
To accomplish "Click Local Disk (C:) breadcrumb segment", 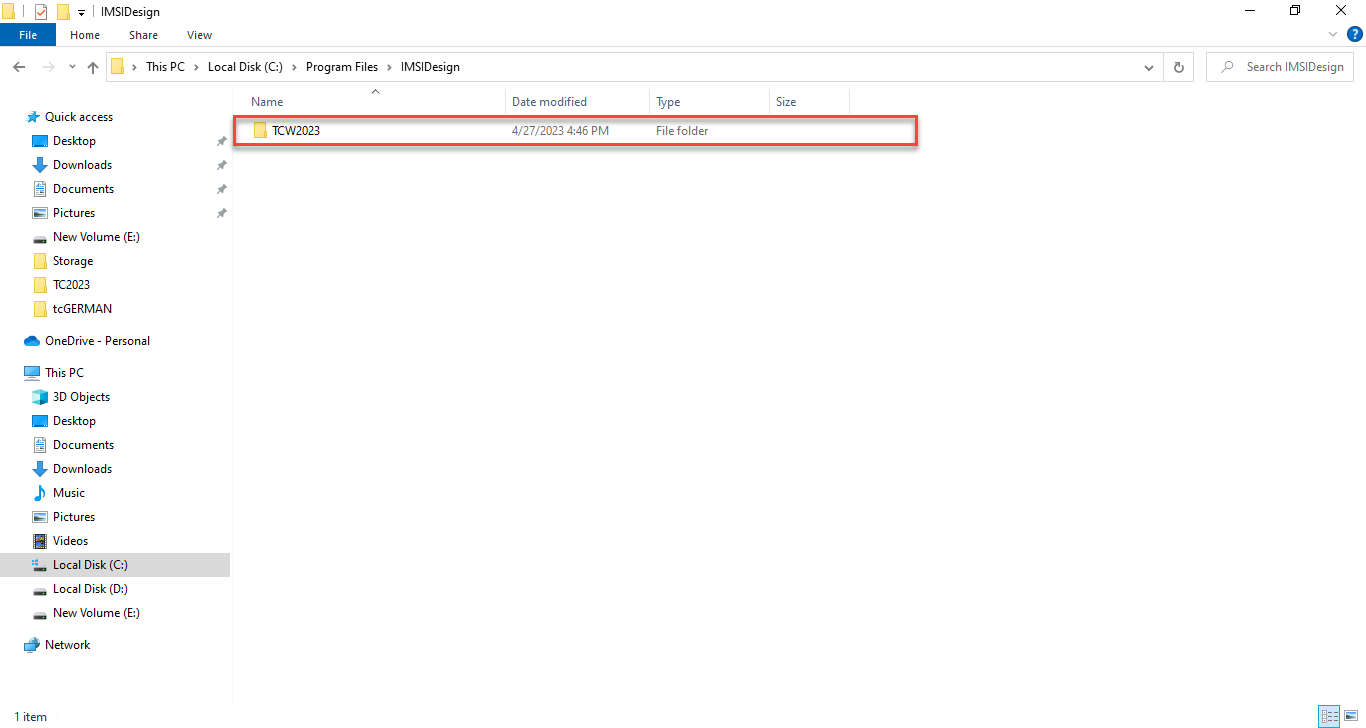I will (x=245, y=67).
